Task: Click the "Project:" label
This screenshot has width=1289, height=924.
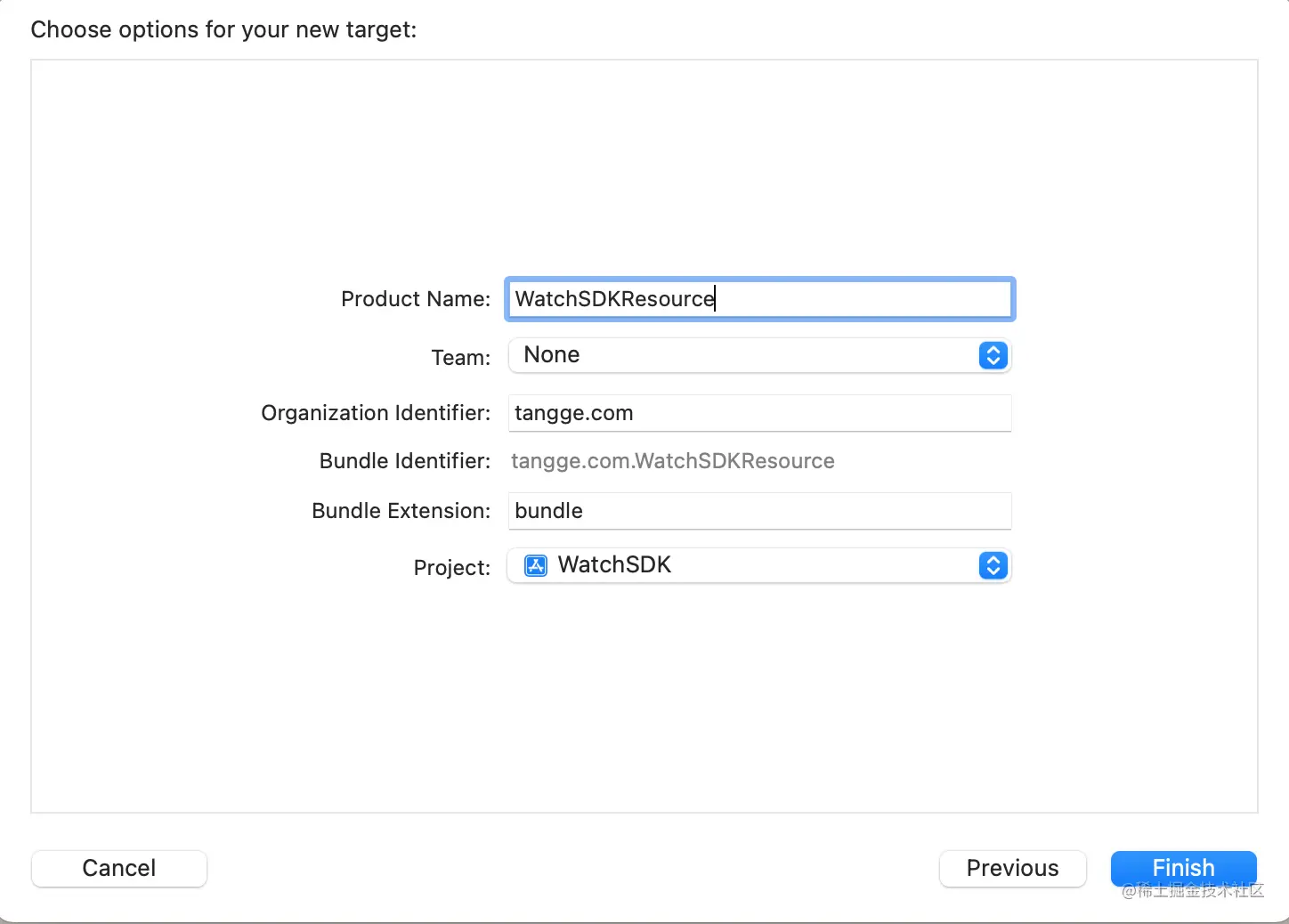Action: click(x=451, y=568)
